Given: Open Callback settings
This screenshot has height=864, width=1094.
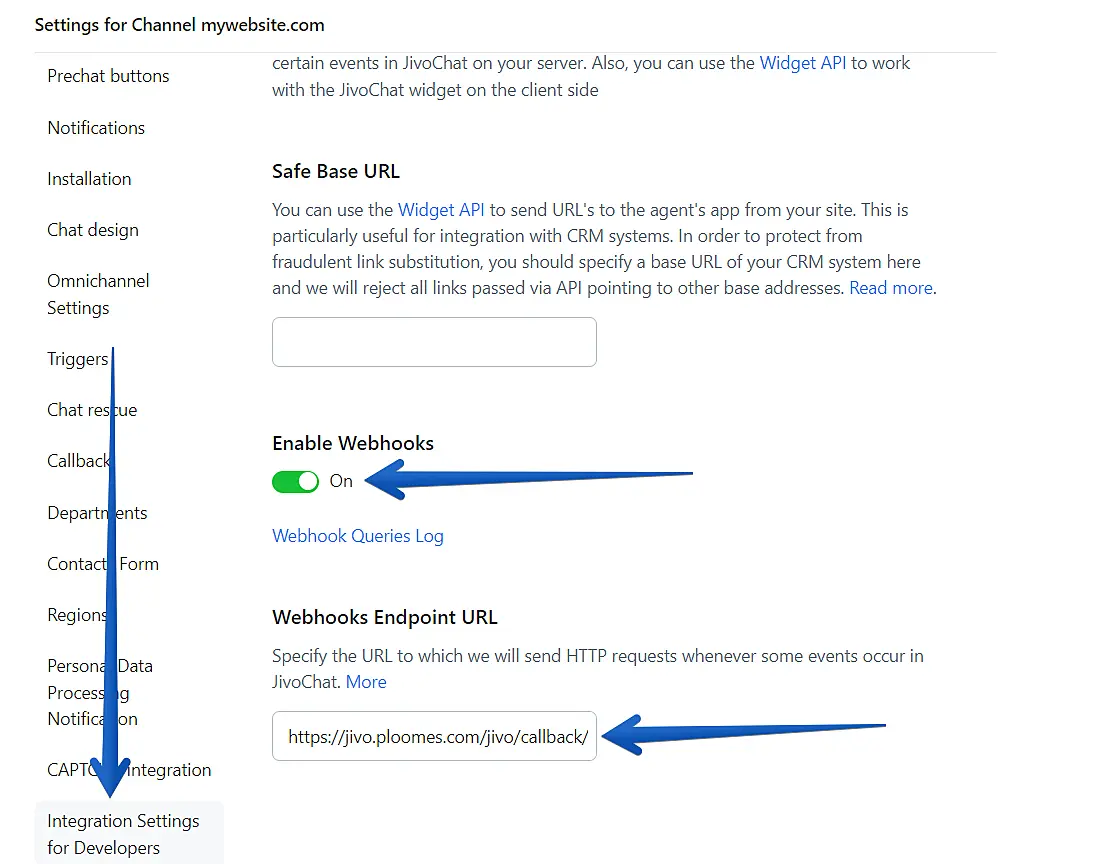Looking at the screenshot, I should (78, 461).
